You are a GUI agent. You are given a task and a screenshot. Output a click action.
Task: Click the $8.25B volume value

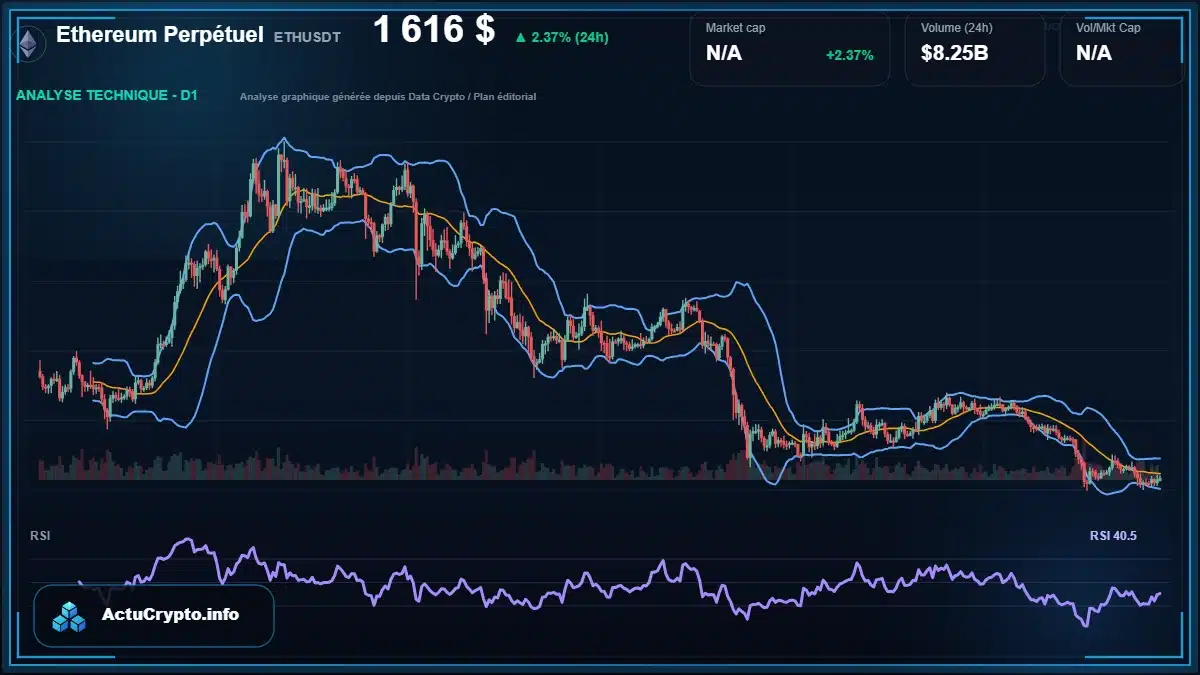tap(955, 53)
